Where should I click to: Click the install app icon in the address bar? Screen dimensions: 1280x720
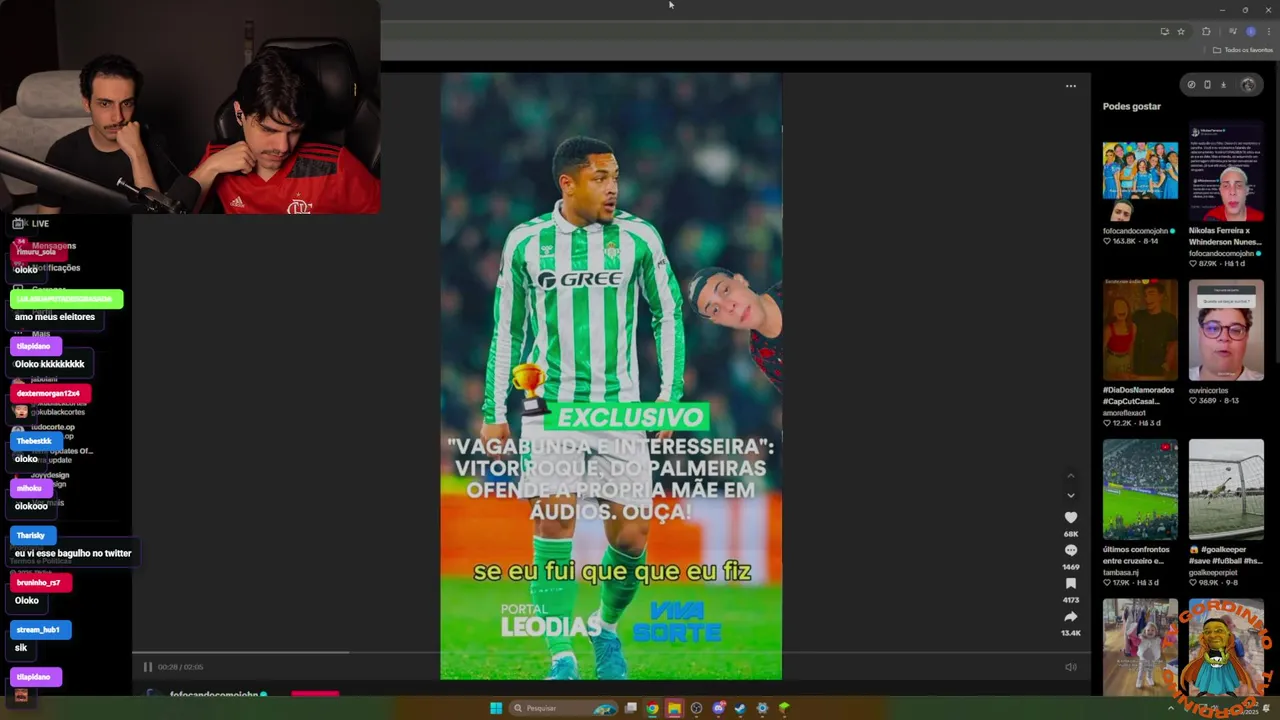click(x=1164, y=32)
